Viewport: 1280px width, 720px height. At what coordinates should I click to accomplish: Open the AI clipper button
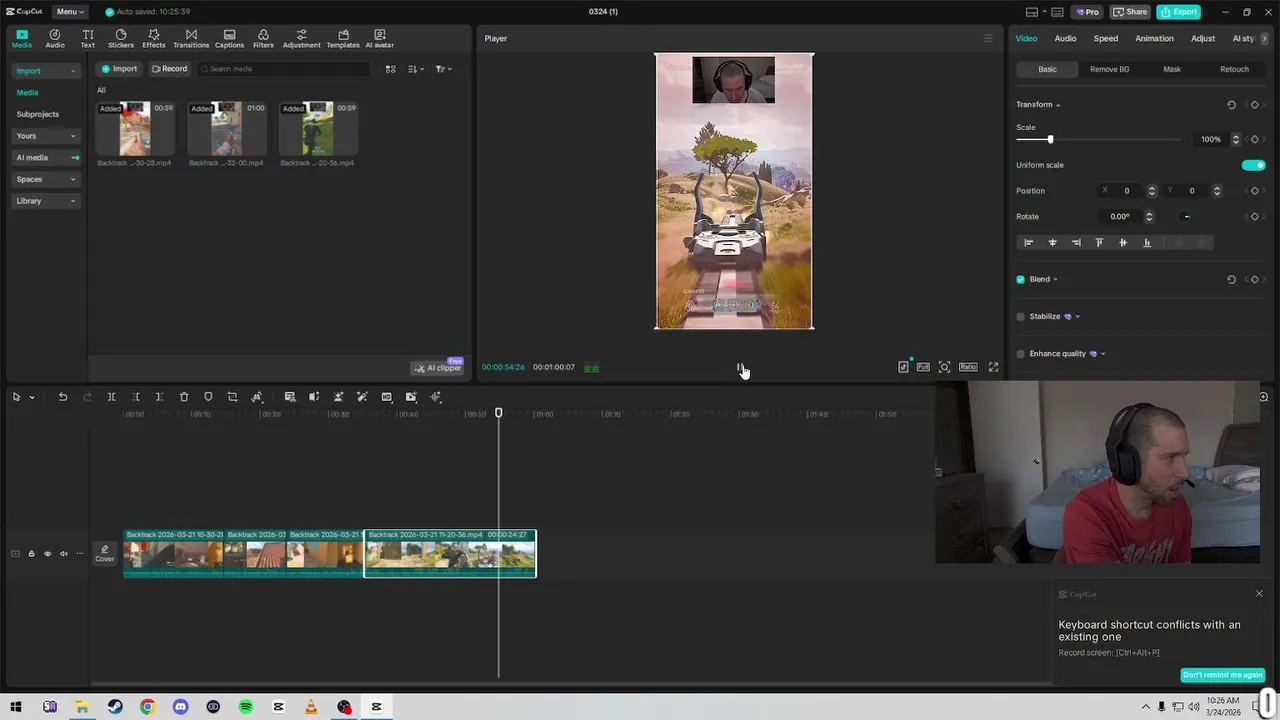coord(438,368)
